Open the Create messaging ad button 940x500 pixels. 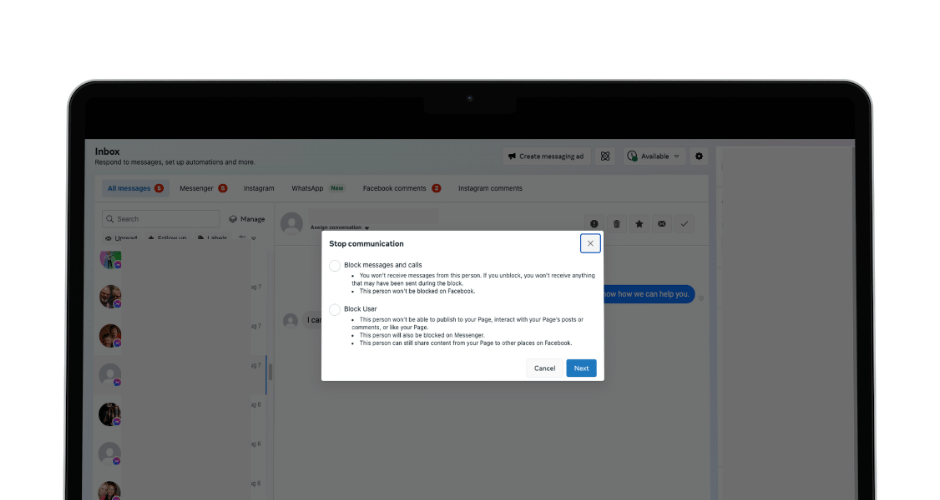pyautogui.click(x=546, y=156)
